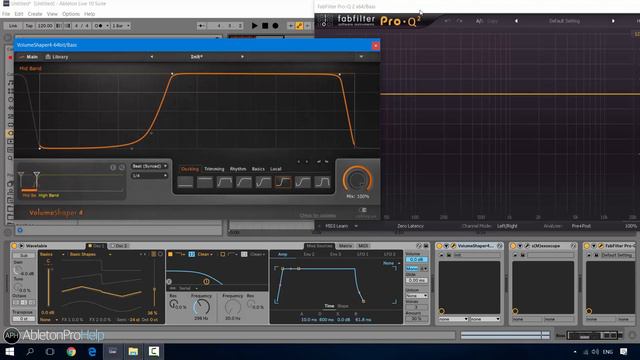Open the 1 Bar quantization dropdown
Viewport: 640px width, 360px height.
point(121,26)
